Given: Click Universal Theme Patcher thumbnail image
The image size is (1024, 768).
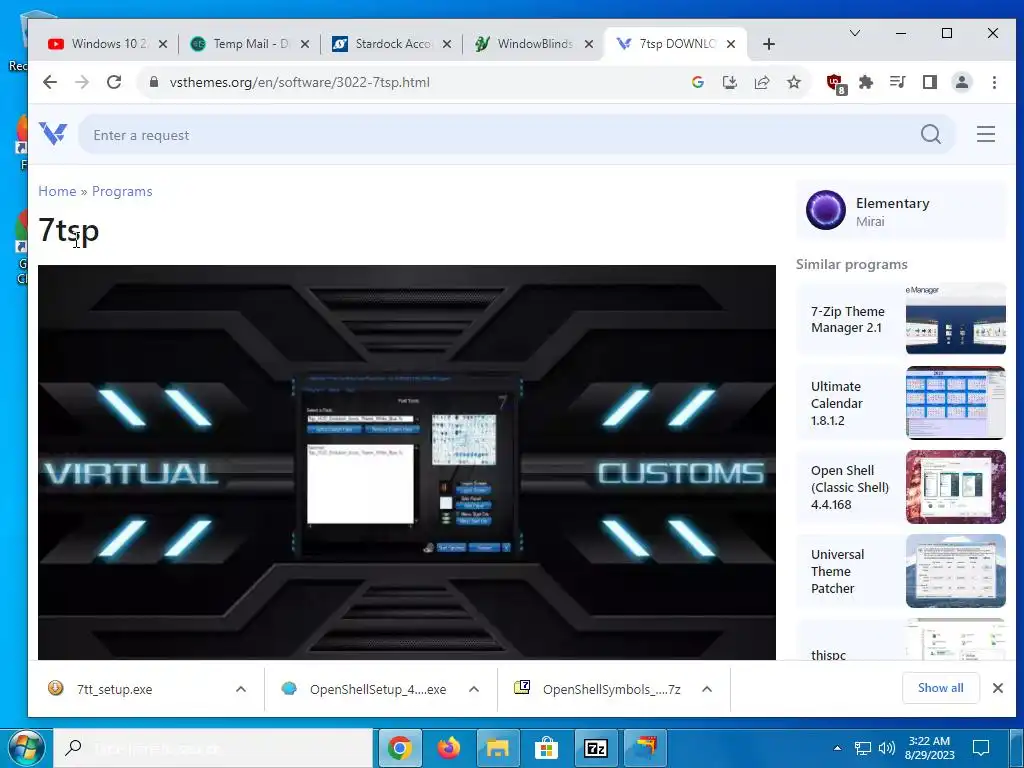Looking at the screenshot, I should pyautogui.click(x=955, y=571).
